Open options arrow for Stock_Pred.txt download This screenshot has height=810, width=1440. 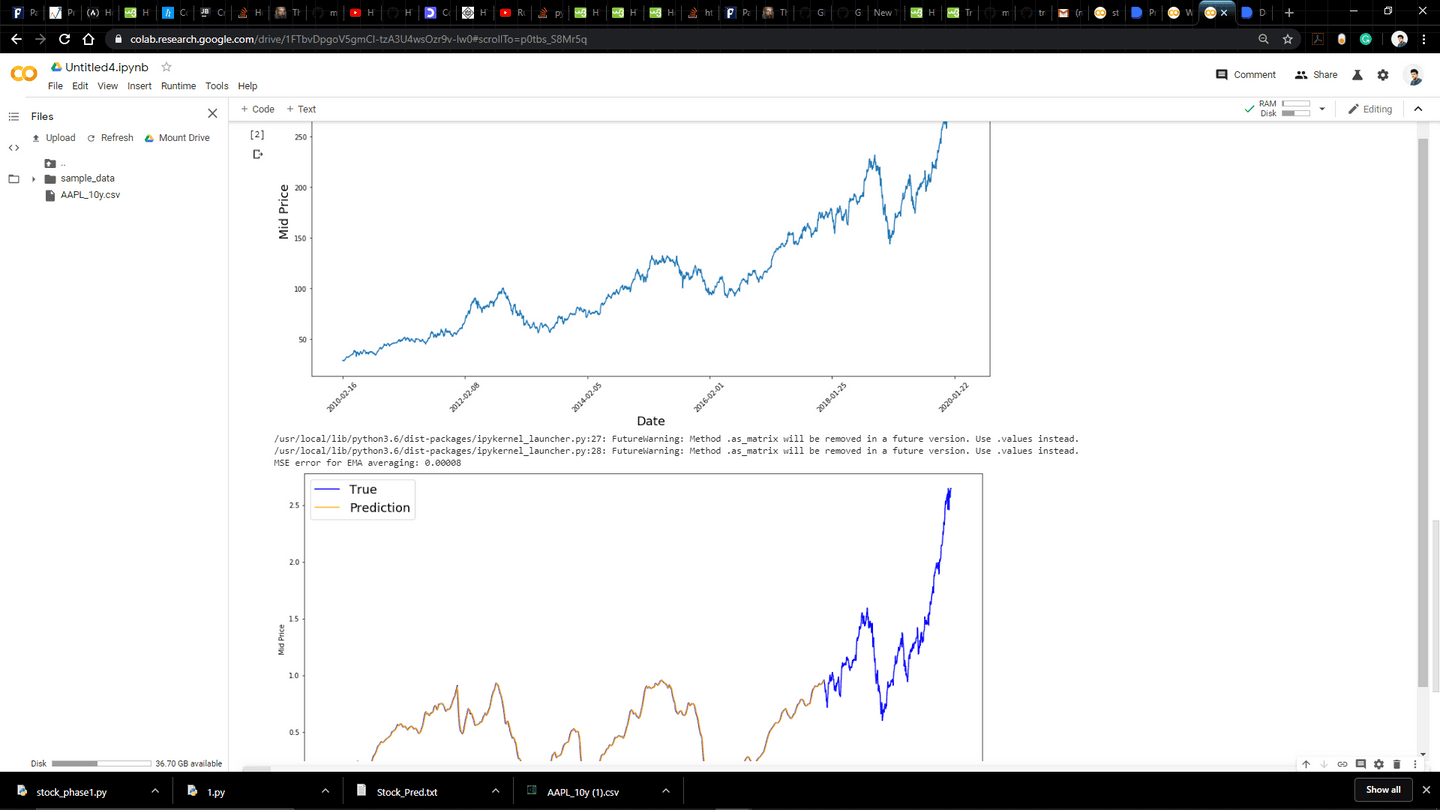(495, 792)
